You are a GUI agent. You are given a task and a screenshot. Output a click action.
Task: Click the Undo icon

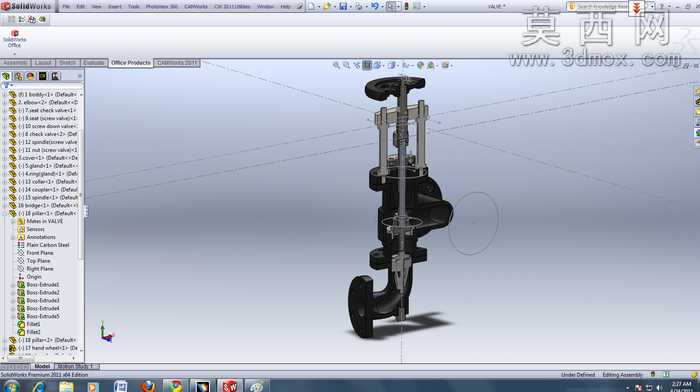coord(375,6)
